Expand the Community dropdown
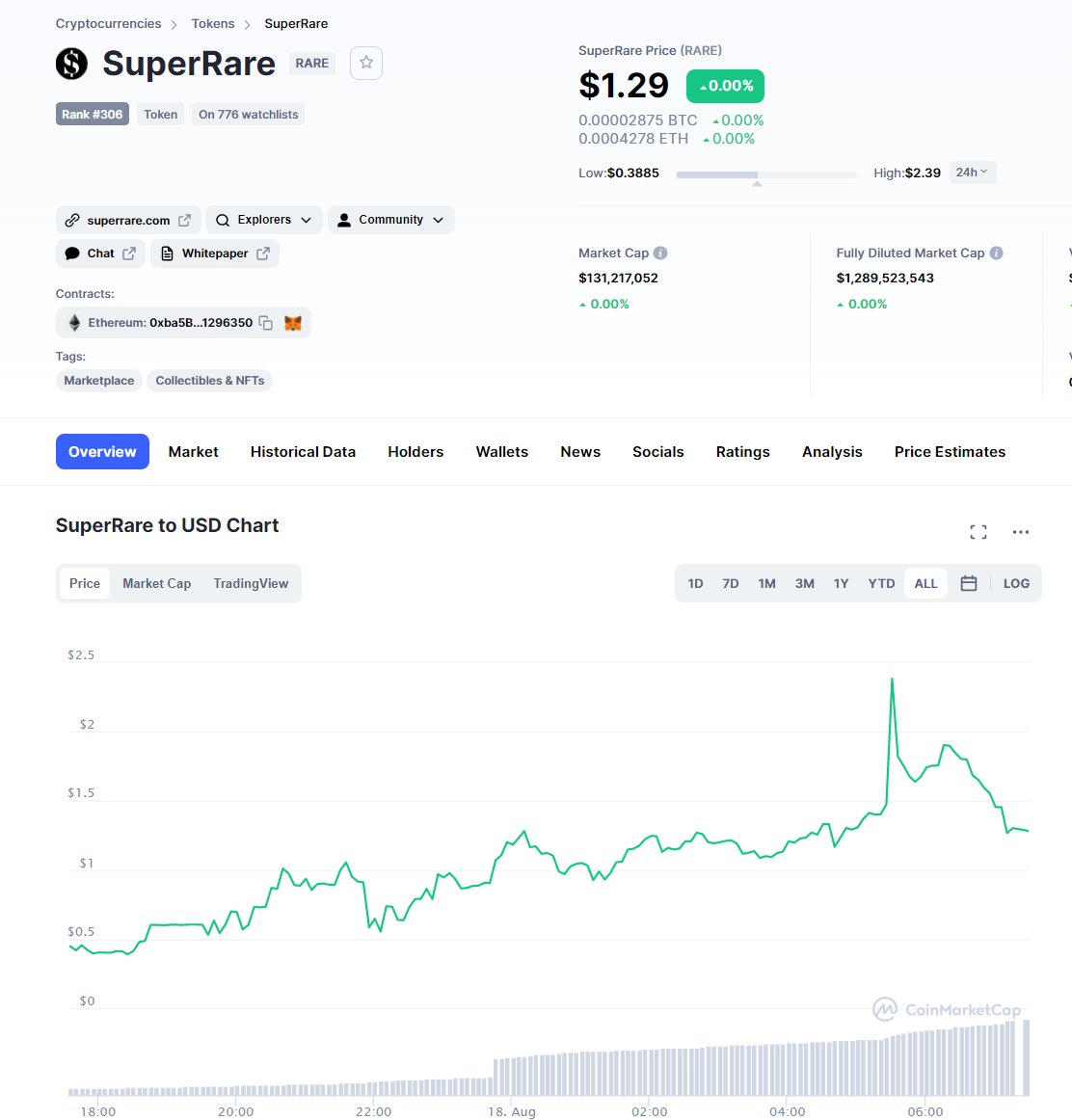Viewport: 1072px width, 1120px height. coord(391,220)
